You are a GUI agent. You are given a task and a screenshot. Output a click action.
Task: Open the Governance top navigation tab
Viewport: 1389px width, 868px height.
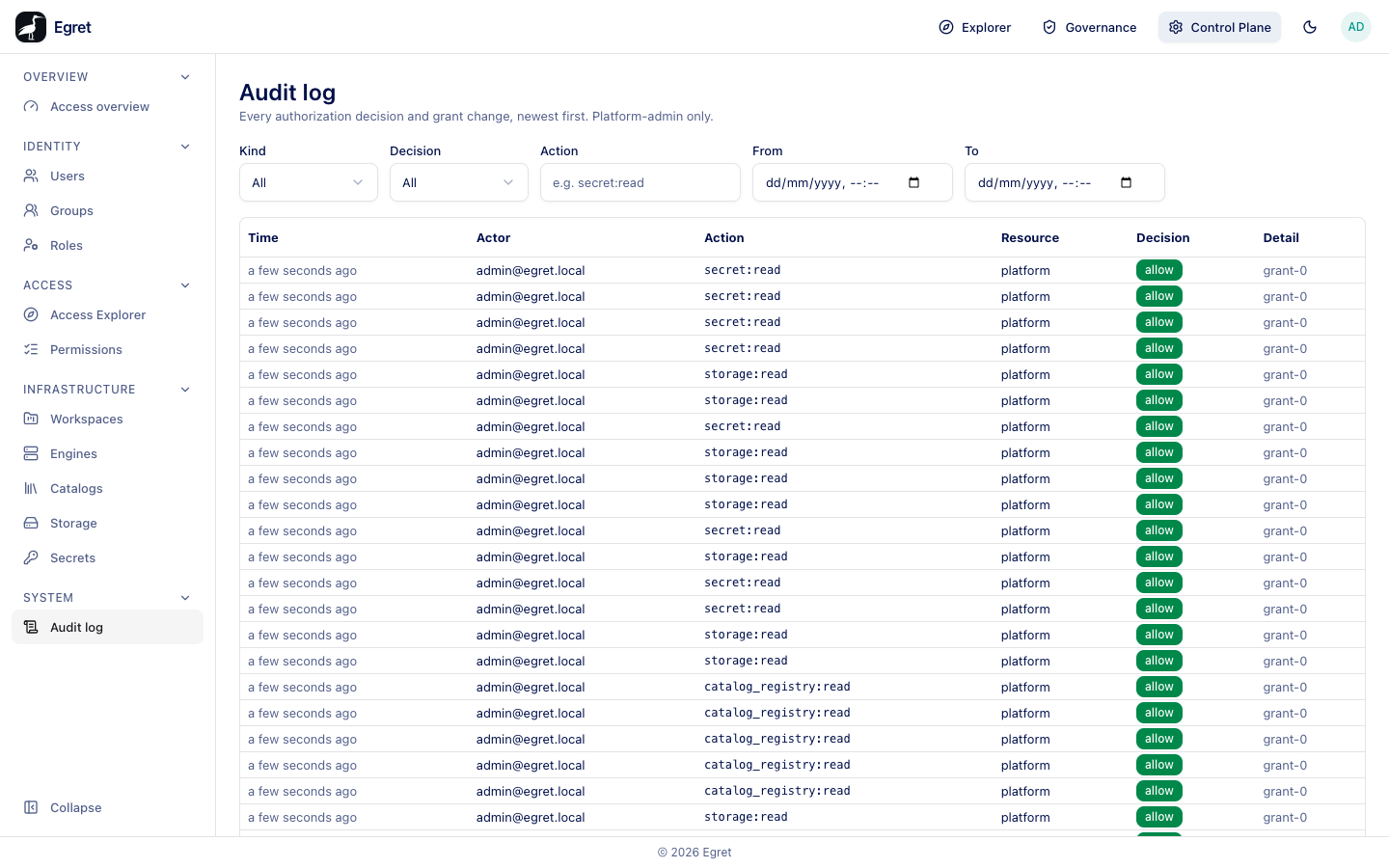pos(1090,27)
